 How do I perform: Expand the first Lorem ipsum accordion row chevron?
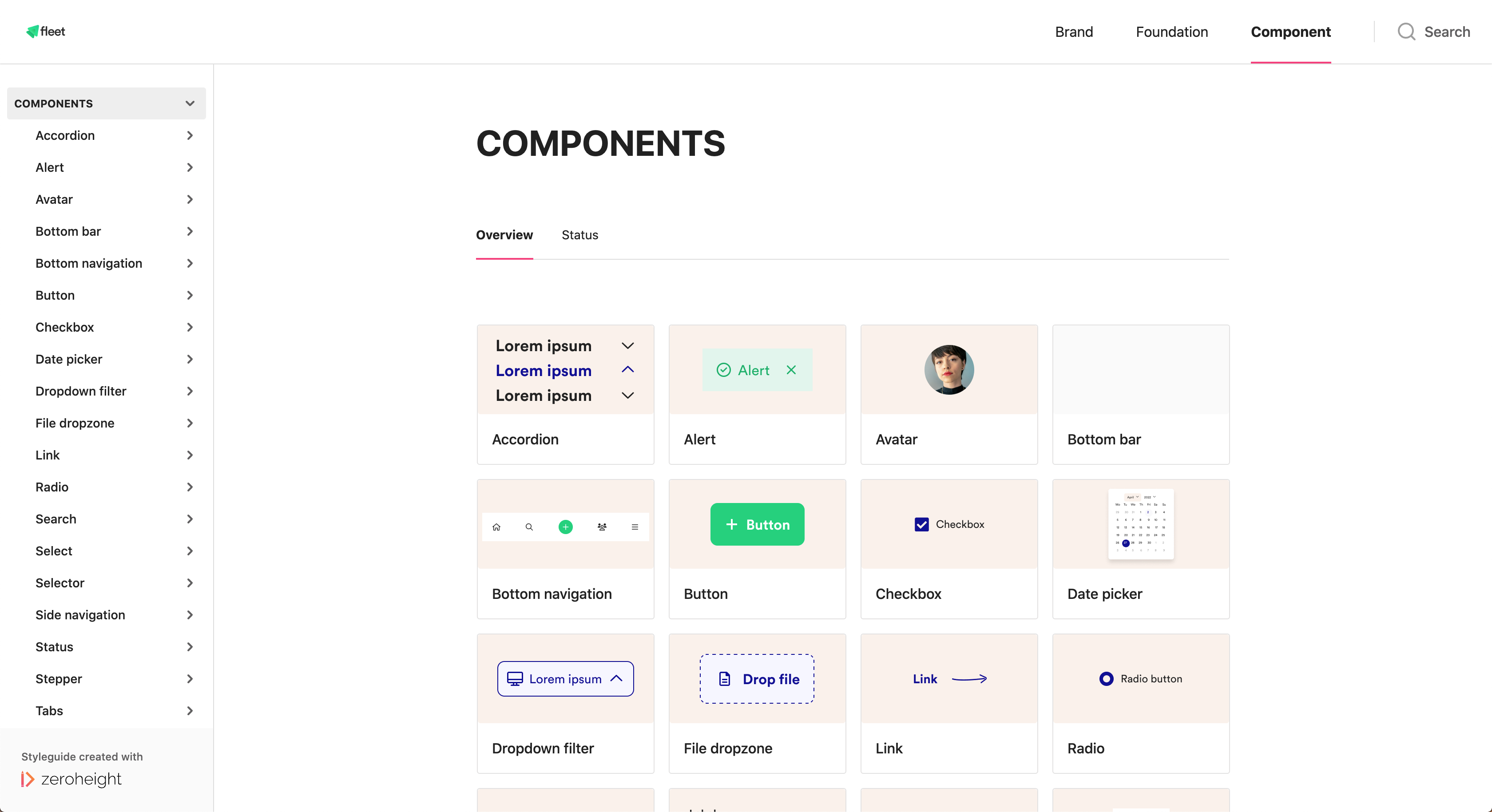[628, 346]
